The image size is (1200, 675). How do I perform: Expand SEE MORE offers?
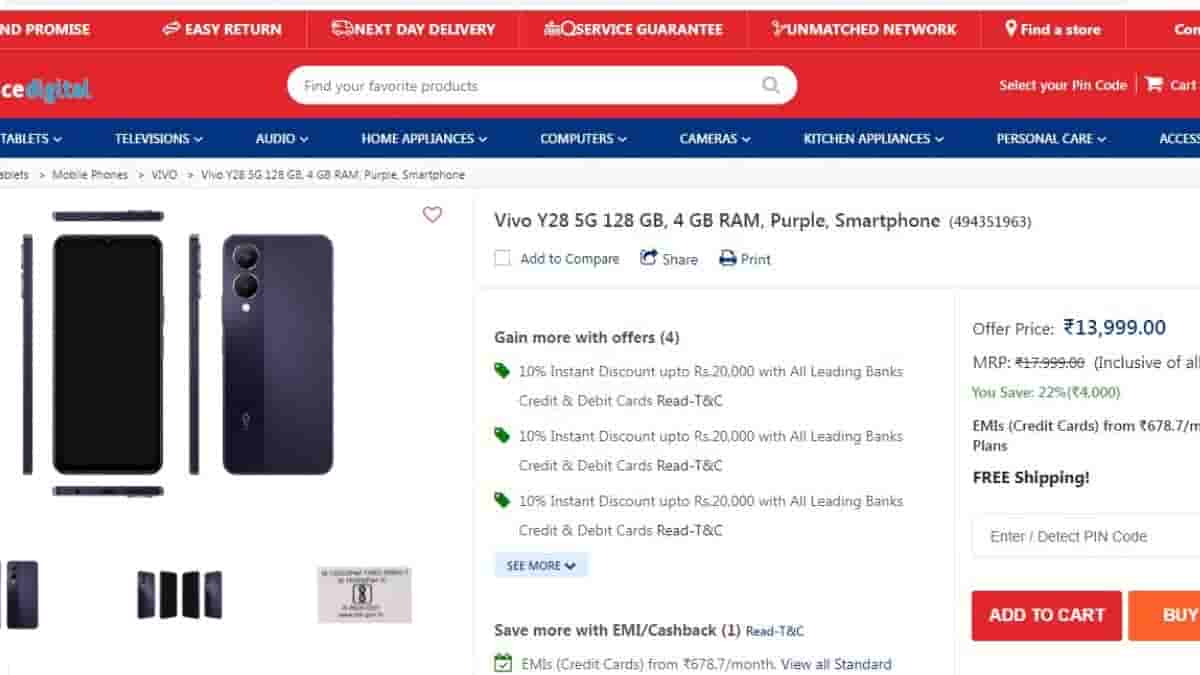541,565
